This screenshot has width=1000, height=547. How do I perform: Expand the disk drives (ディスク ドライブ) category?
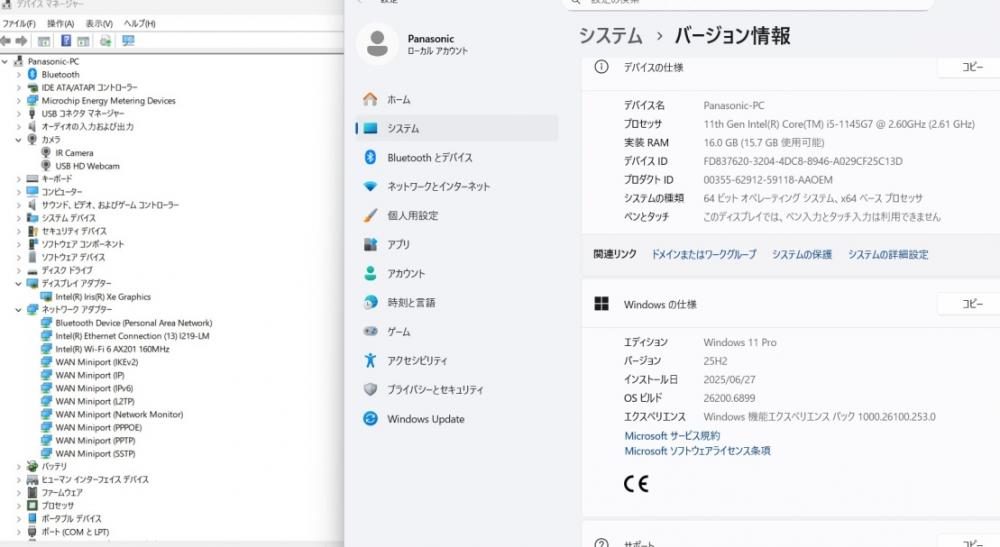18,270
